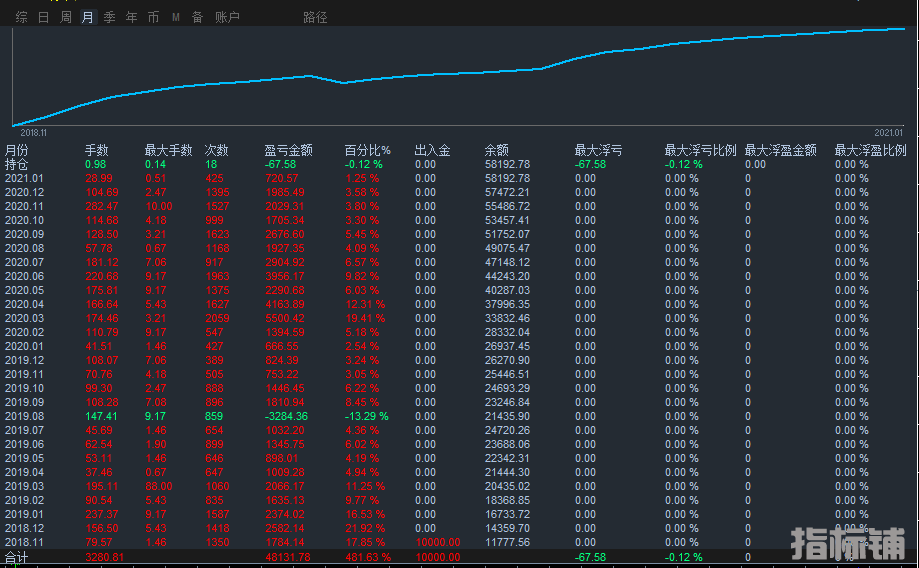Open the 币 currency tab
The image size is (919, 568).
[154, 18]
